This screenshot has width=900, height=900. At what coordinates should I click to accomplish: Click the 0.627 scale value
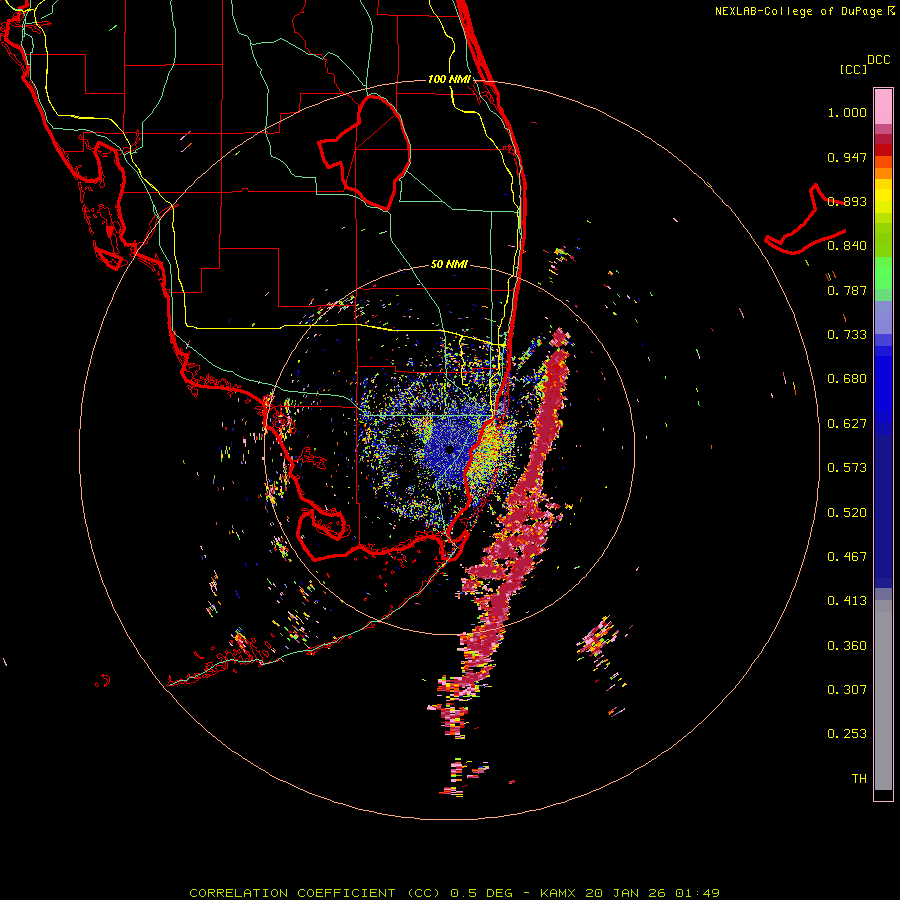point(847,424)
